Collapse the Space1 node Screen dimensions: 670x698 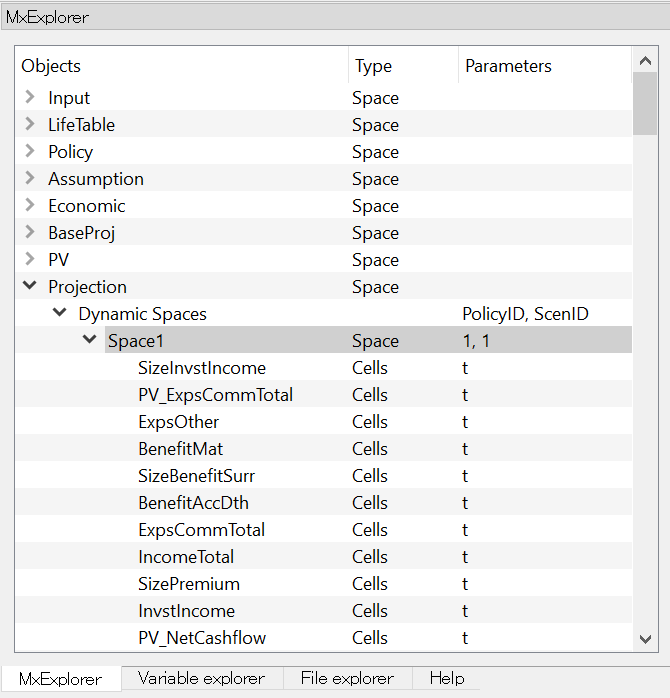pyautogui.click(x=89, y=340)
